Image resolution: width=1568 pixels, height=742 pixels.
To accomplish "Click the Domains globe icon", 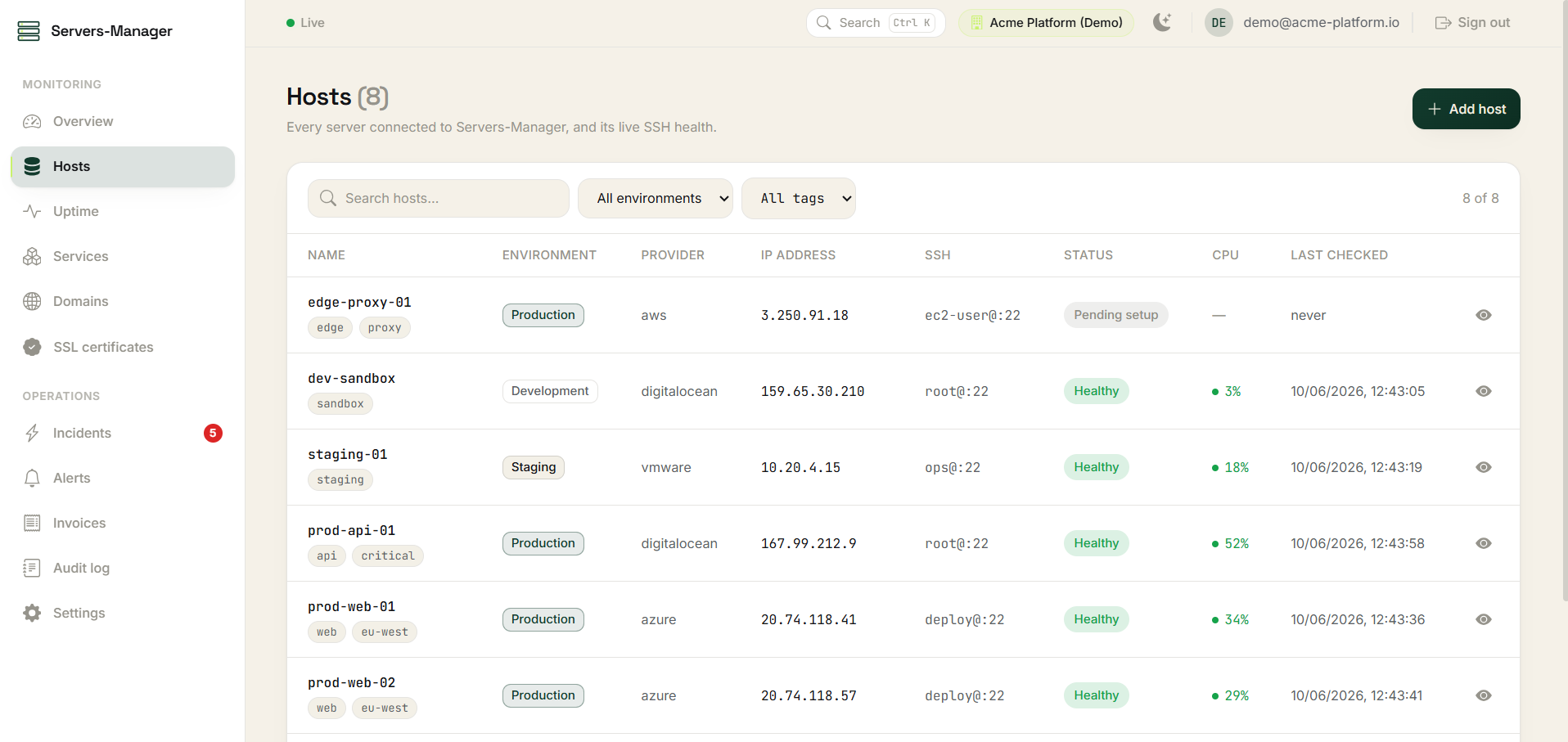I will (x=32, y=301).
